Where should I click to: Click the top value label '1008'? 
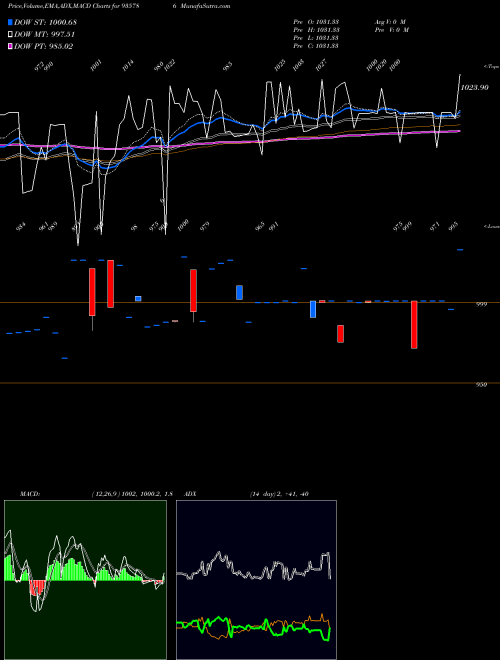pos(298,65)
